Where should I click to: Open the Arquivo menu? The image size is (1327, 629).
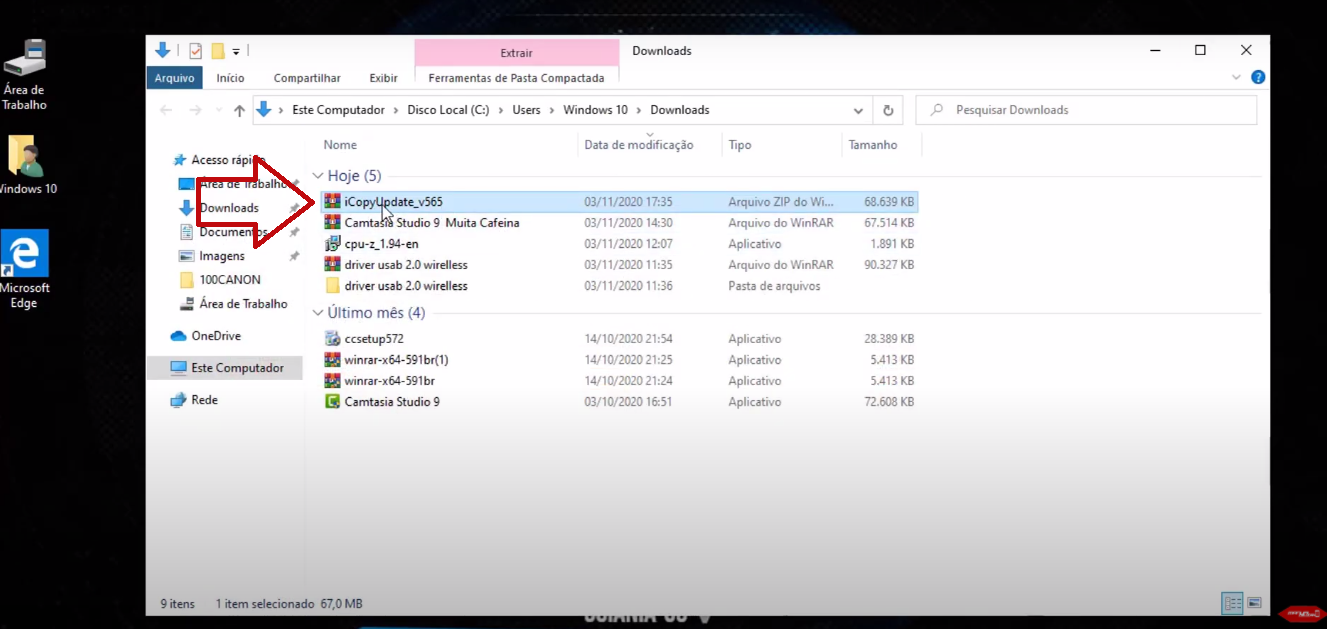click(174, 78)
